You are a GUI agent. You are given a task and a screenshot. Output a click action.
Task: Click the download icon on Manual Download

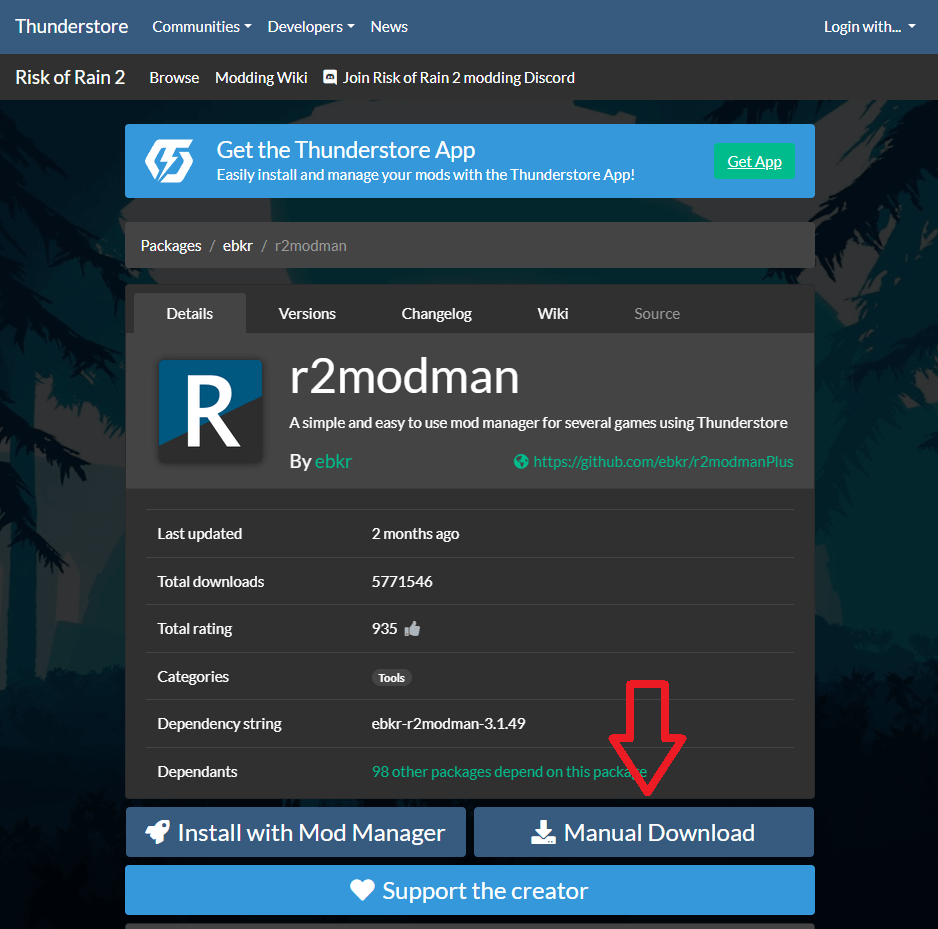pyautogui.click(x=542, y=833)
